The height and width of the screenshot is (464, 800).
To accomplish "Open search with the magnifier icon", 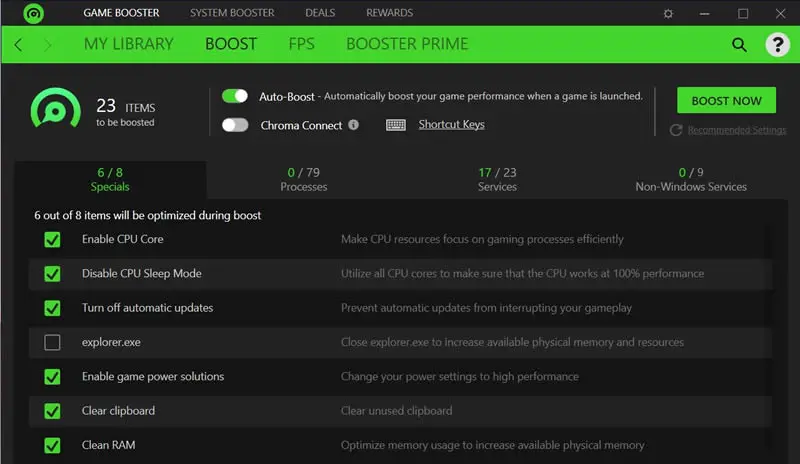I will pos(739,45).
